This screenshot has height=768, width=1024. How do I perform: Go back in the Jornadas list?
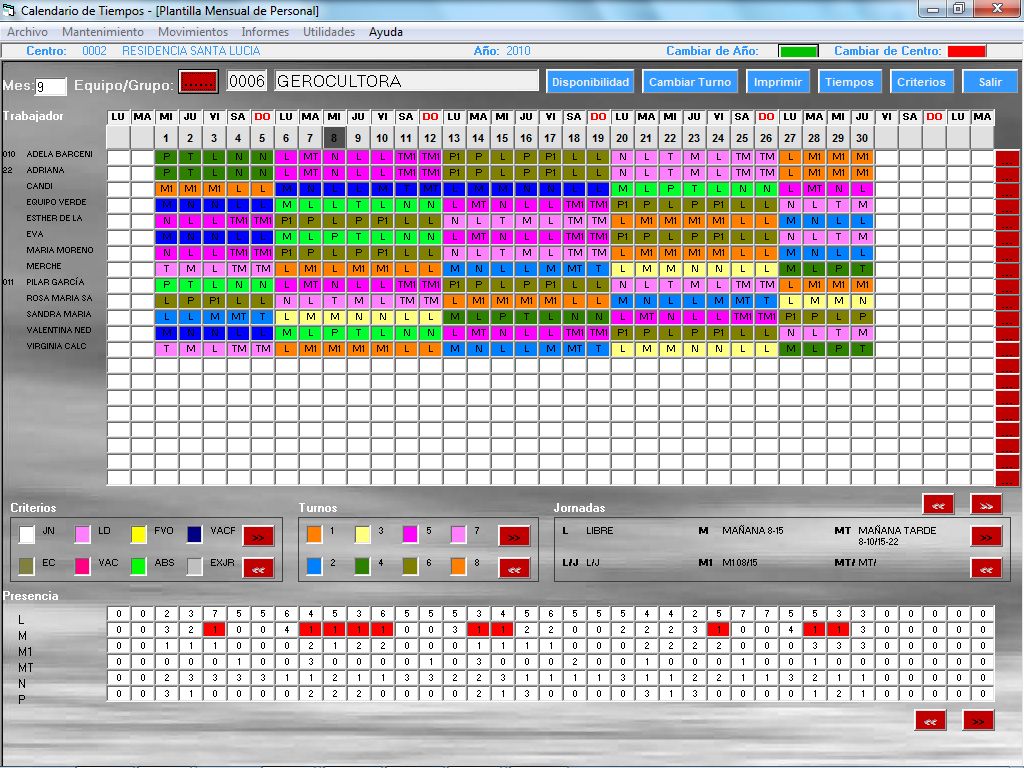(x=986, y=568)
